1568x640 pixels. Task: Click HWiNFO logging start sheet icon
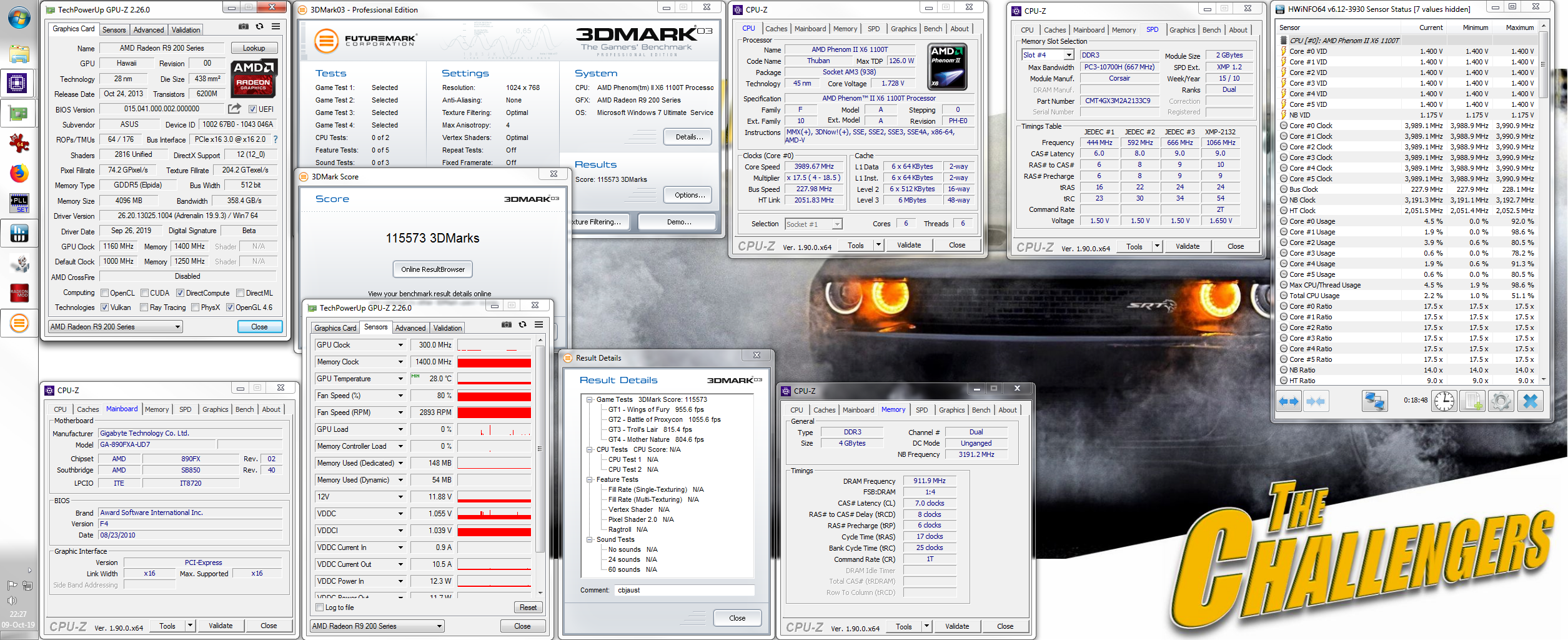(x=1473, y=401)
